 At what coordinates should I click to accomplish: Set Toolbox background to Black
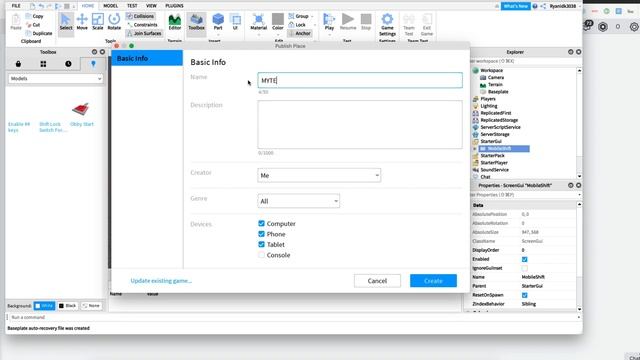click(x=68, y=306)
